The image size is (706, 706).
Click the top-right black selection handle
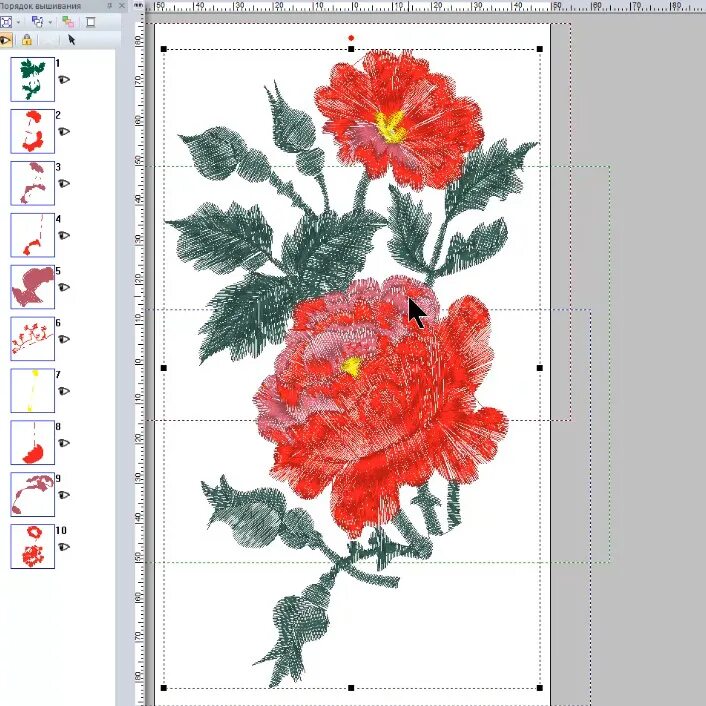(540, 49)
